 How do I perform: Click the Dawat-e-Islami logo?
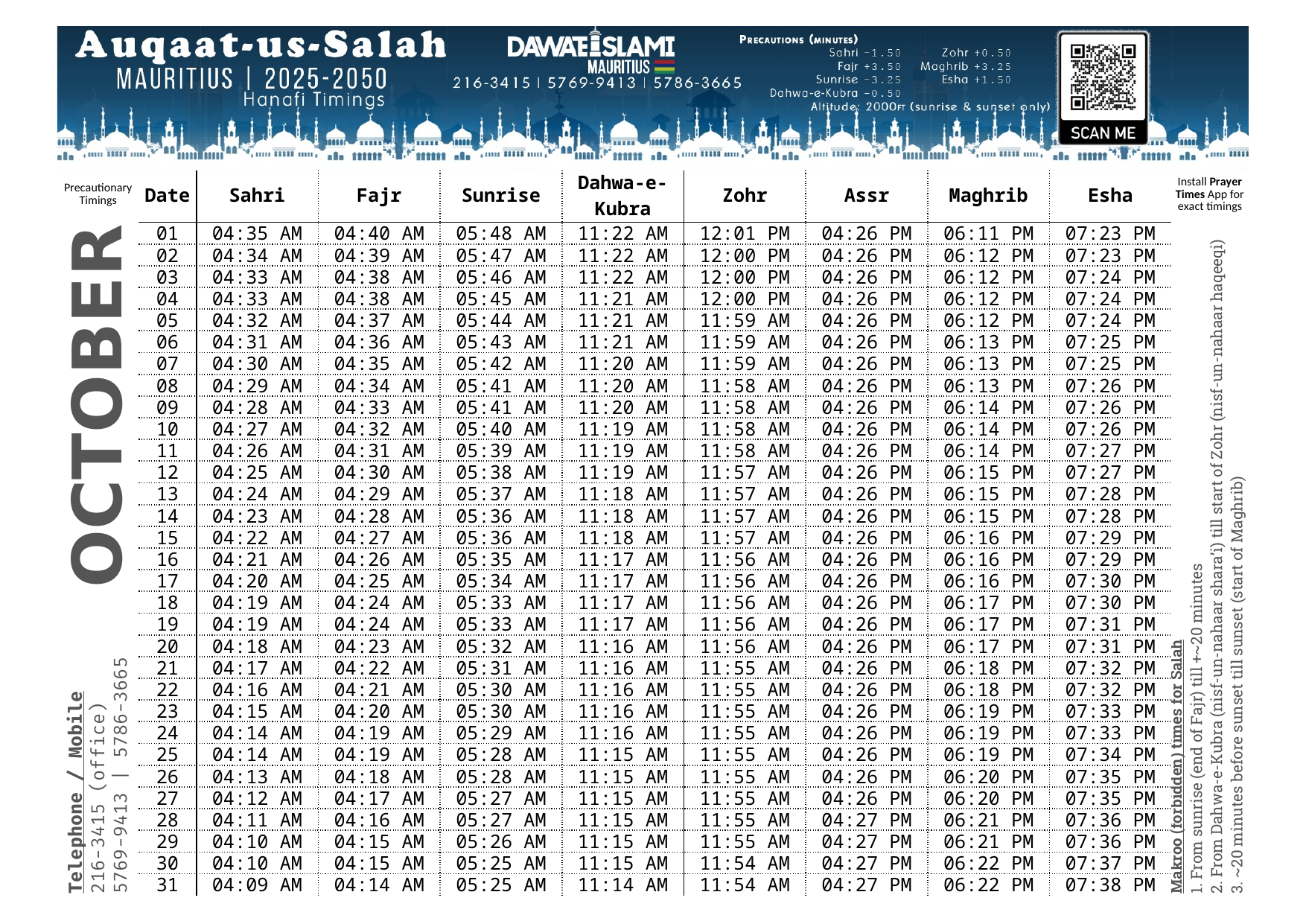pos(590,47)
